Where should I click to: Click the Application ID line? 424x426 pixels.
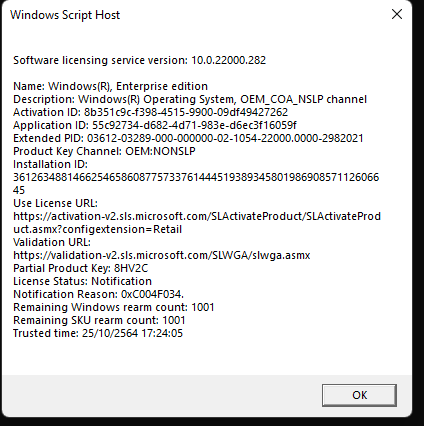point(155,125)
